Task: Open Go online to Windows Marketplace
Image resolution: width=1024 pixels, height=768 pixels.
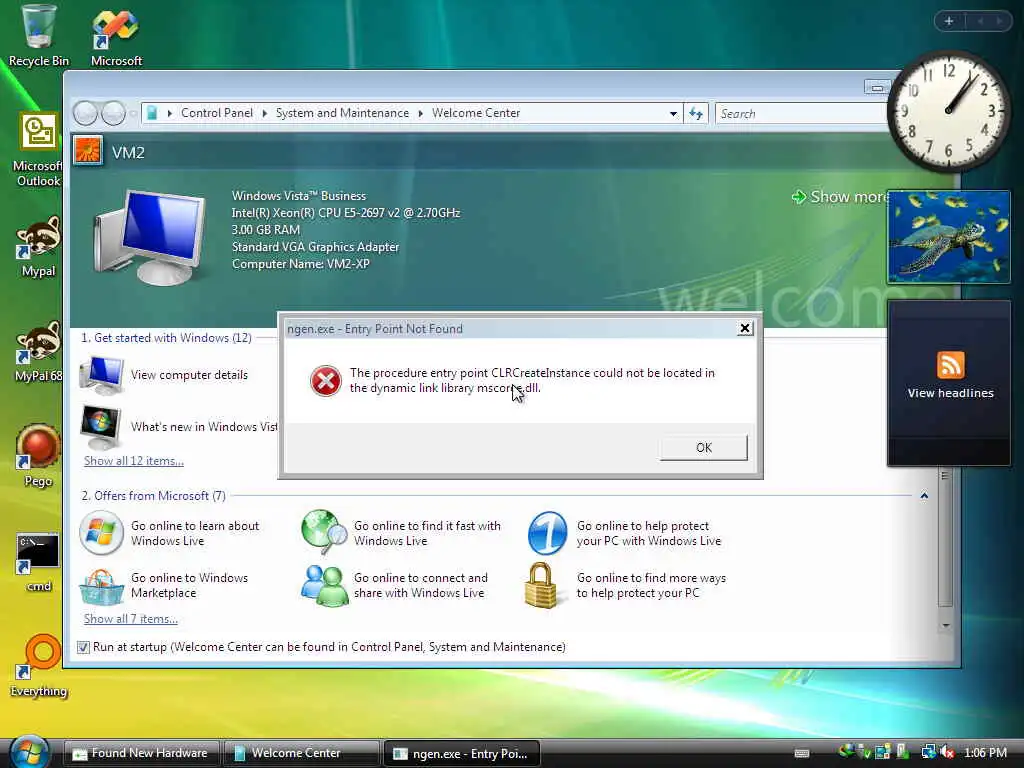Action: pyautogui.click(x=164, y=585)
